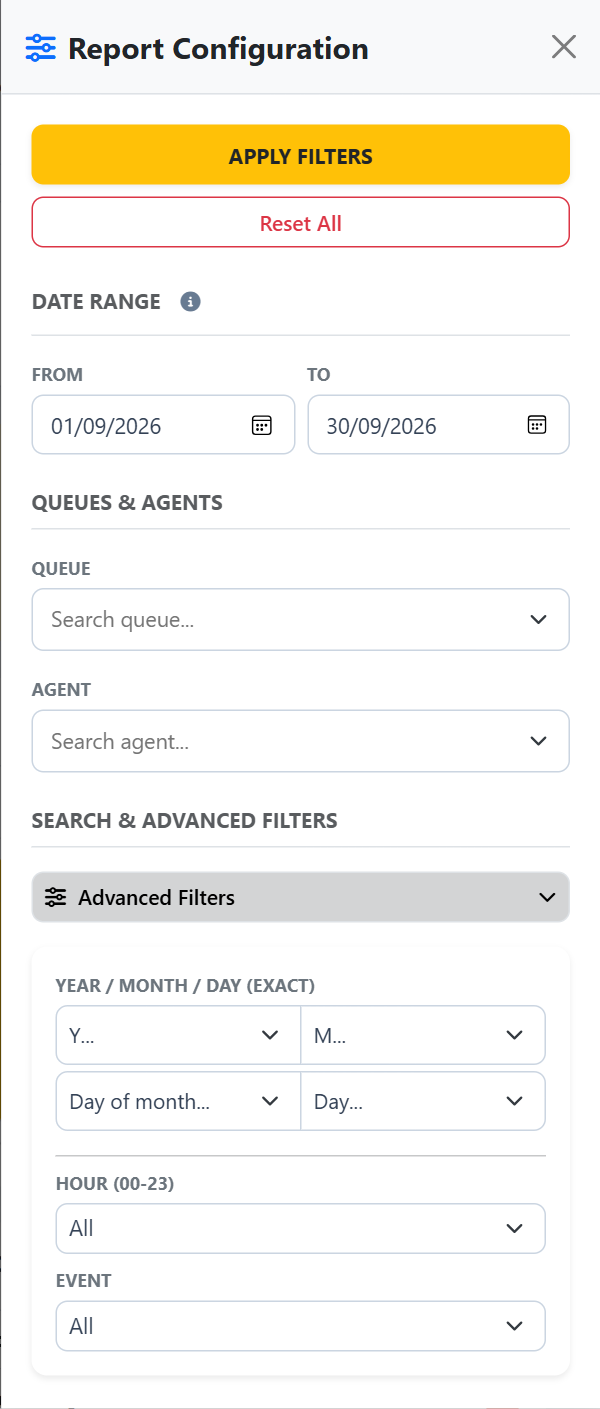Click the FROM date field 01/09/2026
The image size is (600, 1409).
(164, 425)
